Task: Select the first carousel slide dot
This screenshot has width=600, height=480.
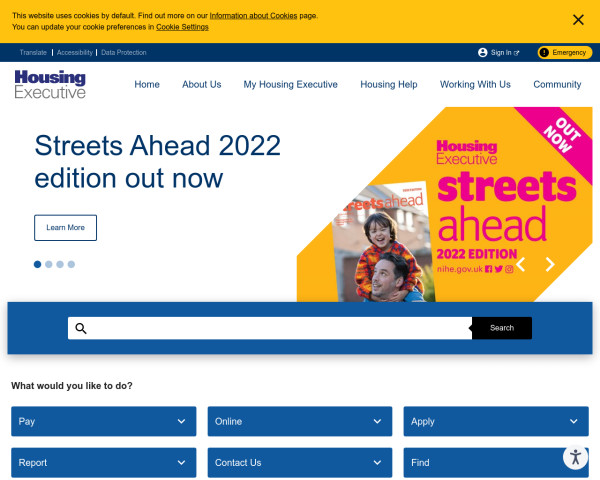Action: [x=38, y=264]
